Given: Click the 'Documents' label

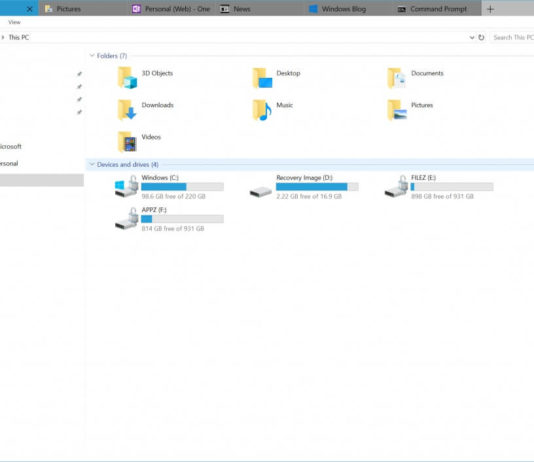Looking at the screenshot, I should click(427, 73).
